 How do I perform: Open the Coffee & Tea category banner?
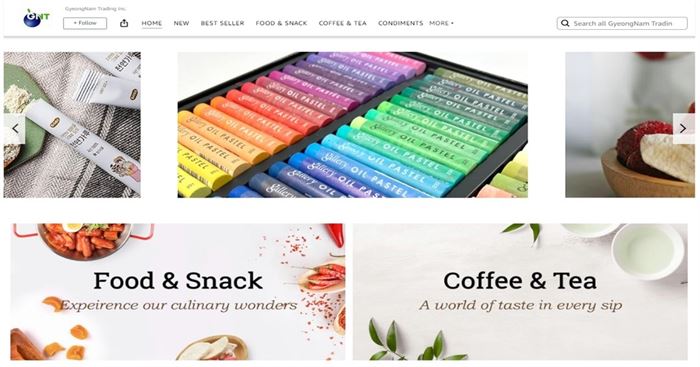coord(520,292)
